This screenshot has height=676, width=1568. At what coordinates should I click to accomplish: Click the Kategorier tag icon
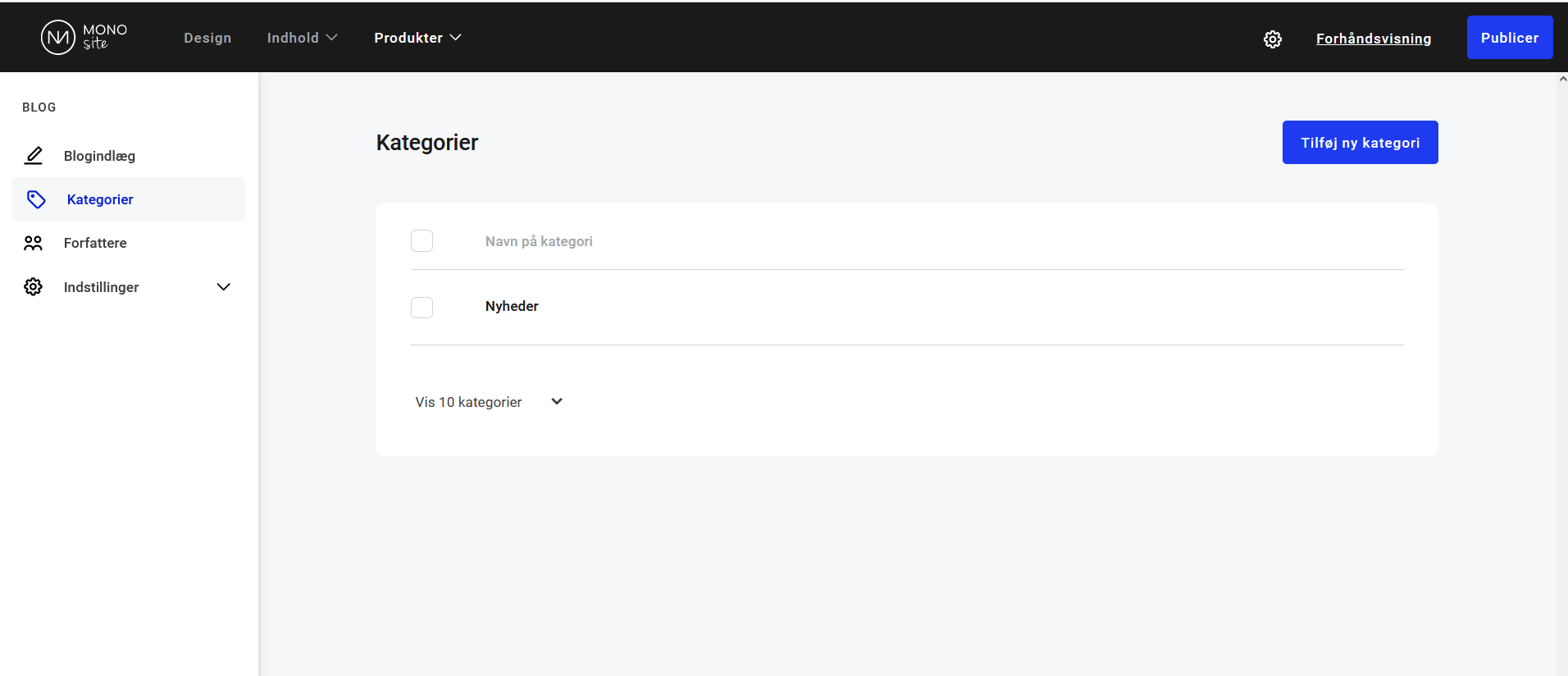pyautogui.click(x=36, y=199)
